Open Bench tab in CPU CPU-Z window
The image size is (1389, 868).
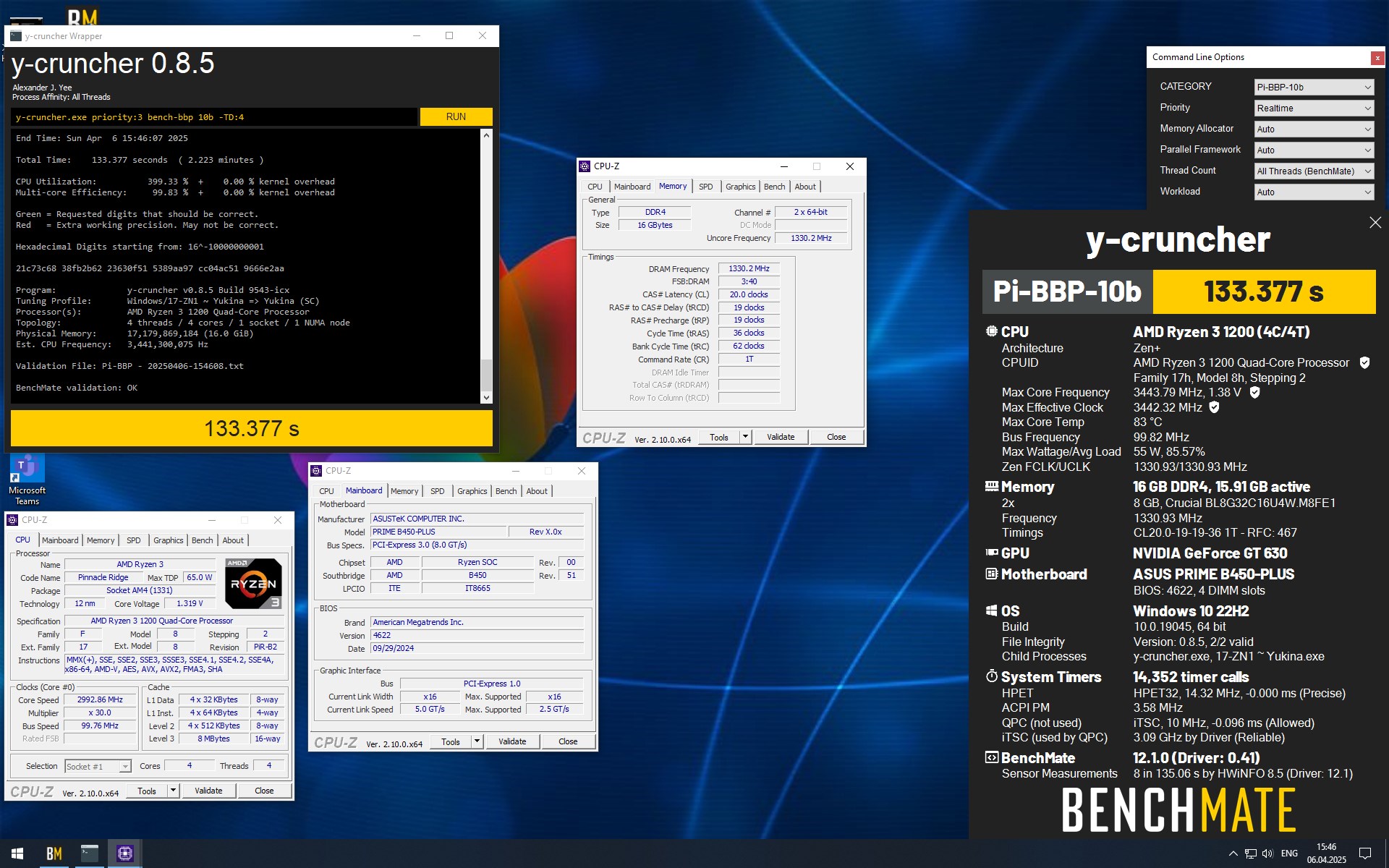[x=203, y=540]
